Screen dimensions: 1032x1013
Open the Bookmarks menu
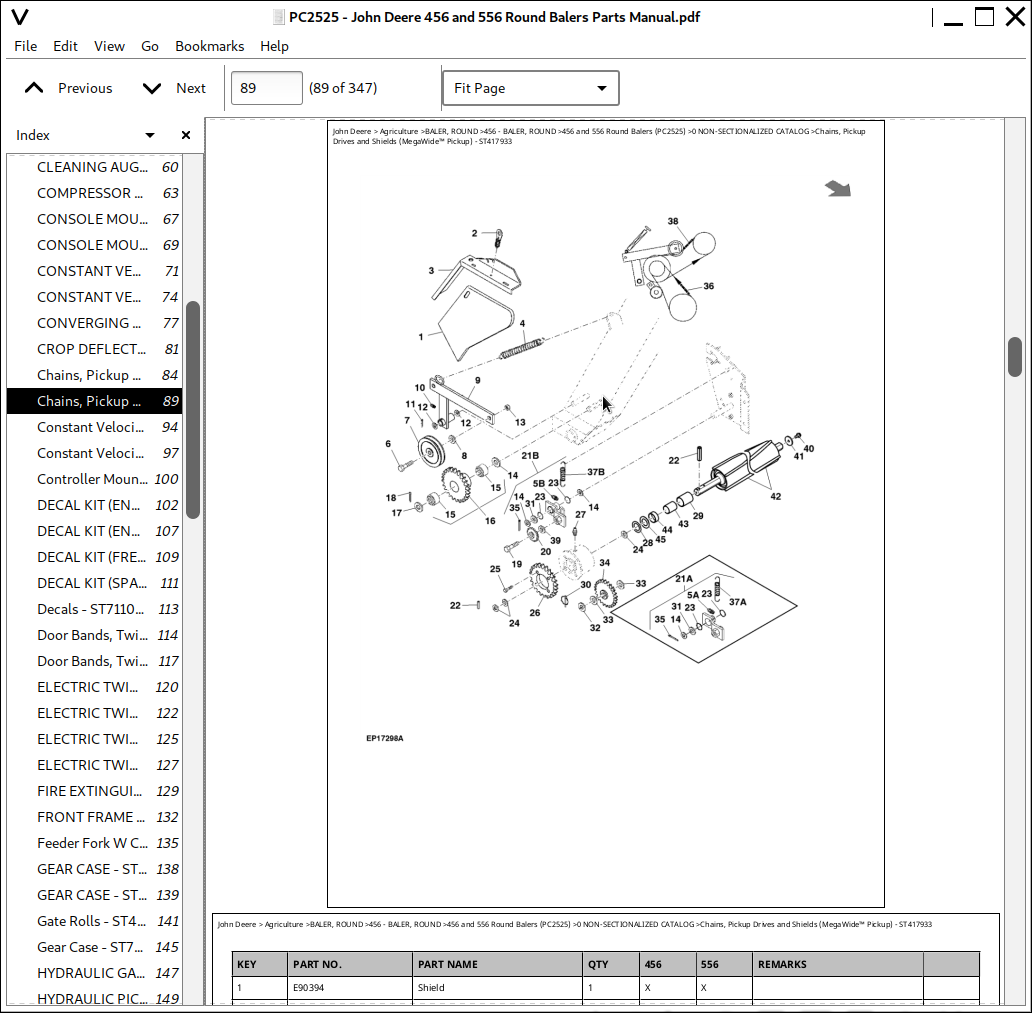(209, 46)
